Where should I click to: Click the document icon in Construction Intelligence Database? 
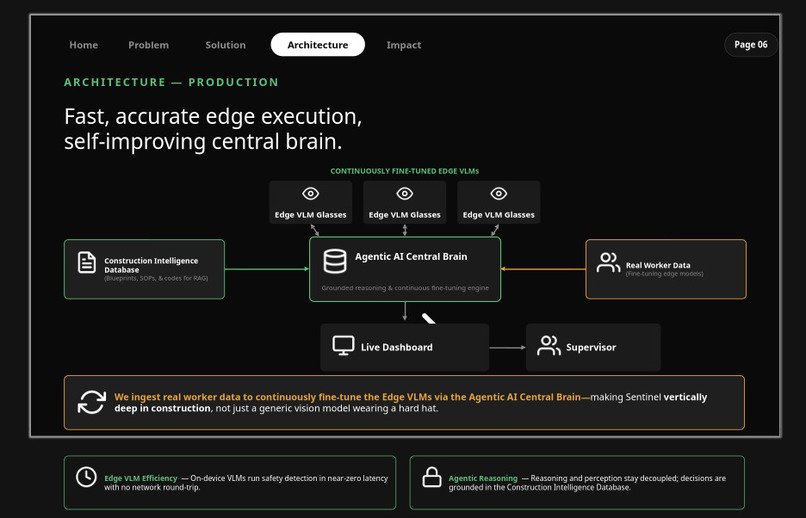pyautogui.click(x=86, y=262)
